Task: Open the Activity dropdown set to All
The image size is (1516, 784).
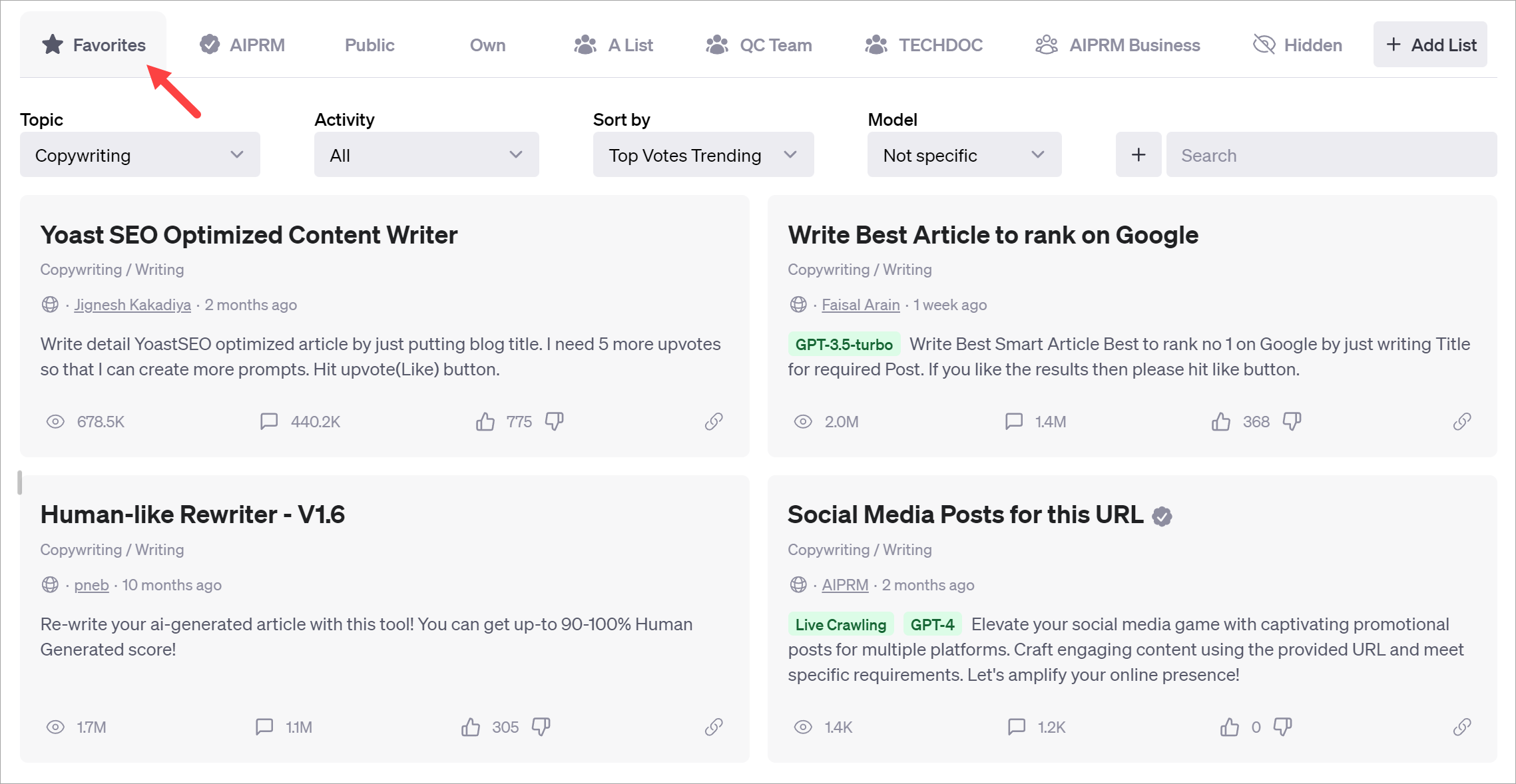Action: tap(426, 155)
